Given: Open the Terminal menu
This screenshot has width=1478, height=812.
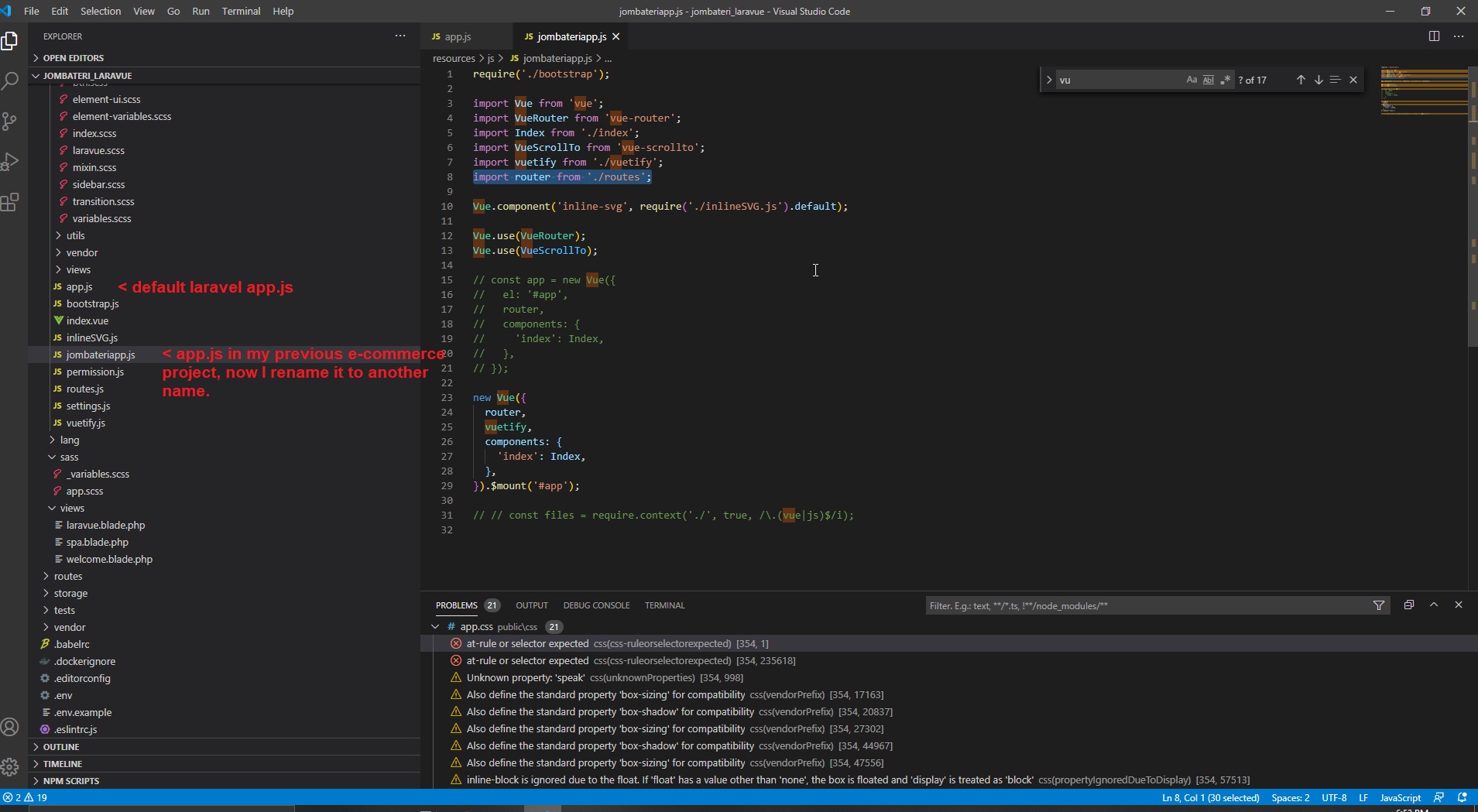Looking at the screenshot, I should tap(241, 11).
